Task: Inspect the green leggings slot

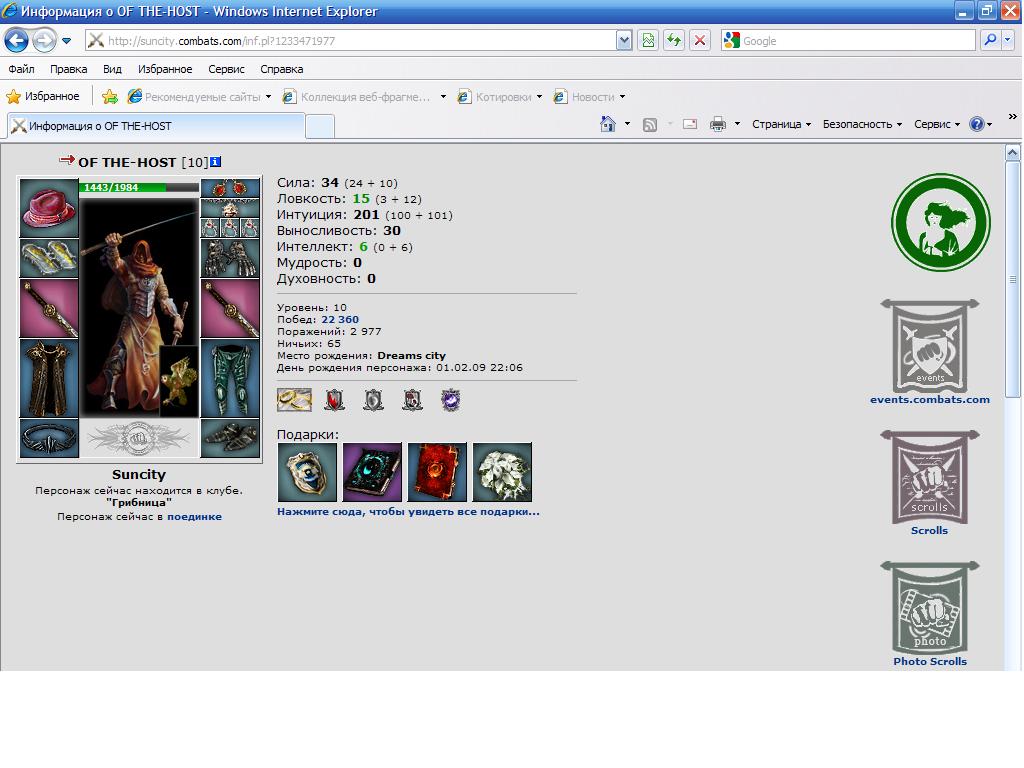Action: 230,377
